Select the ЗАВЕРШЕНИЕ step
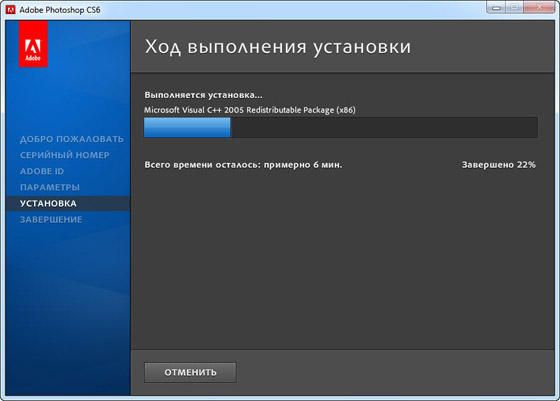 (51, 219)
